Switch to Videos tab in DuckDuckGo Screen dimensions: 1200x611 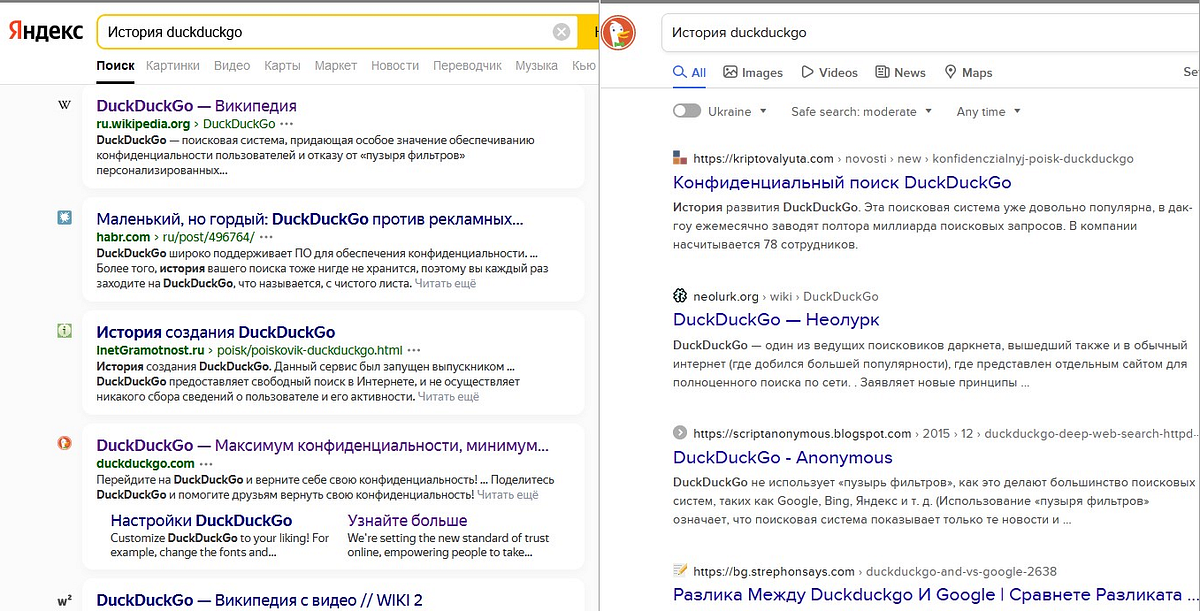coord(829,72)
